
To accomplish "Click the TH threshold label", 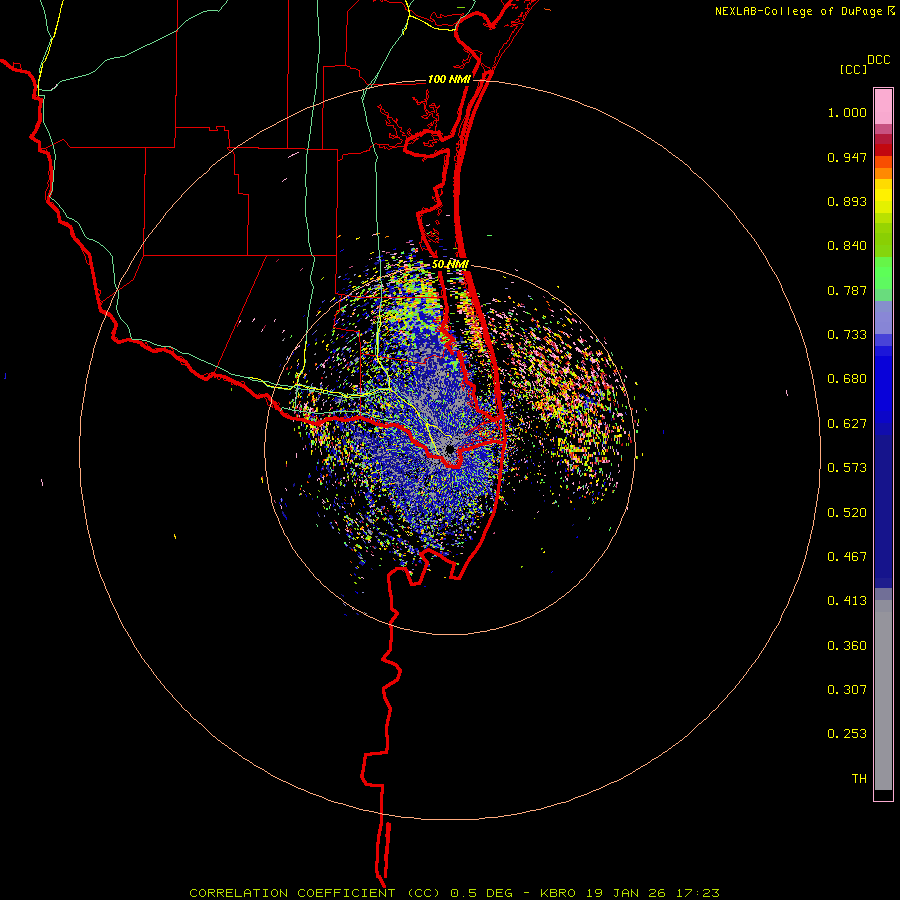I will click(859, 779).
